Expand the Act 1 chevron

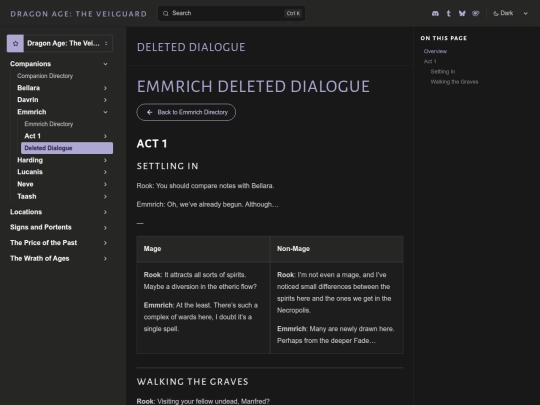click(105, 136)
